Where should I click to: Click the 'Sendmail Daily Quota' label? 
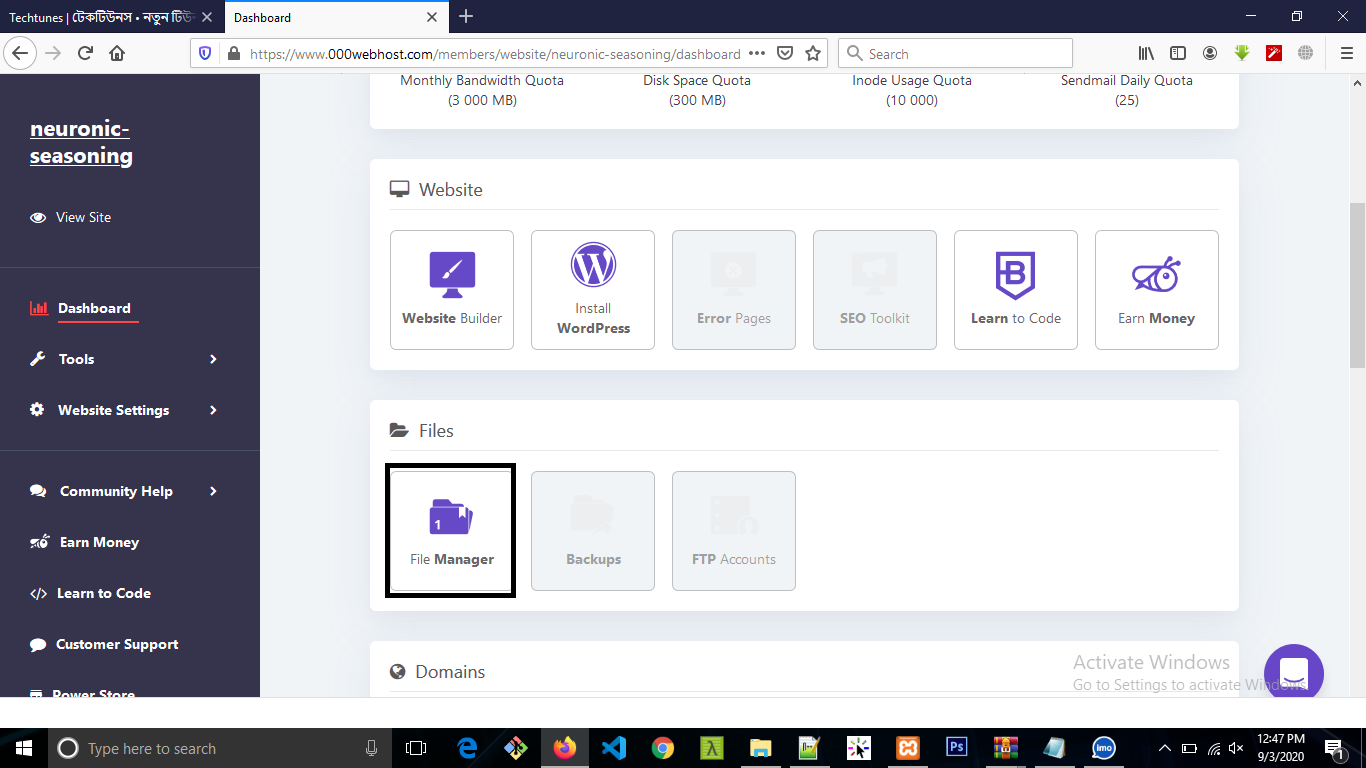[1127, 80]
